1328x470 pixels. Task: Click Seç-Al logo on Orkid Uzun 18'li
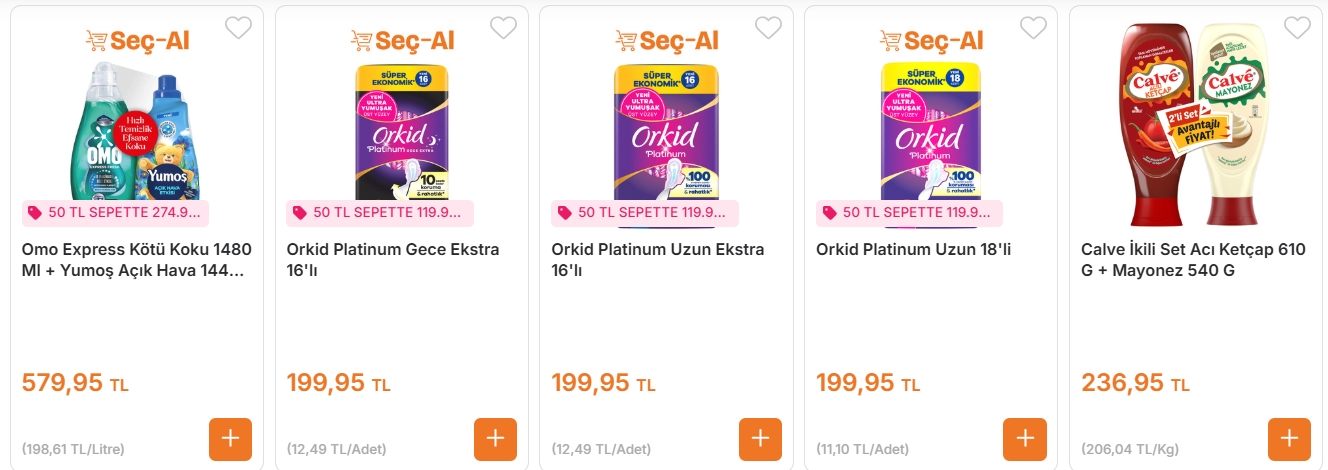tap(931, 40)
